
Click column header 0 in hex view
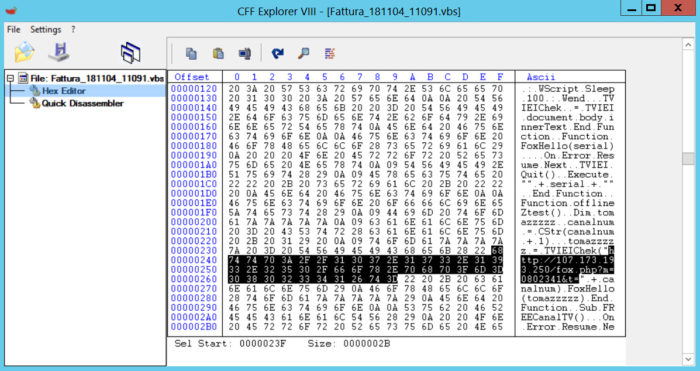pos(237,77)
